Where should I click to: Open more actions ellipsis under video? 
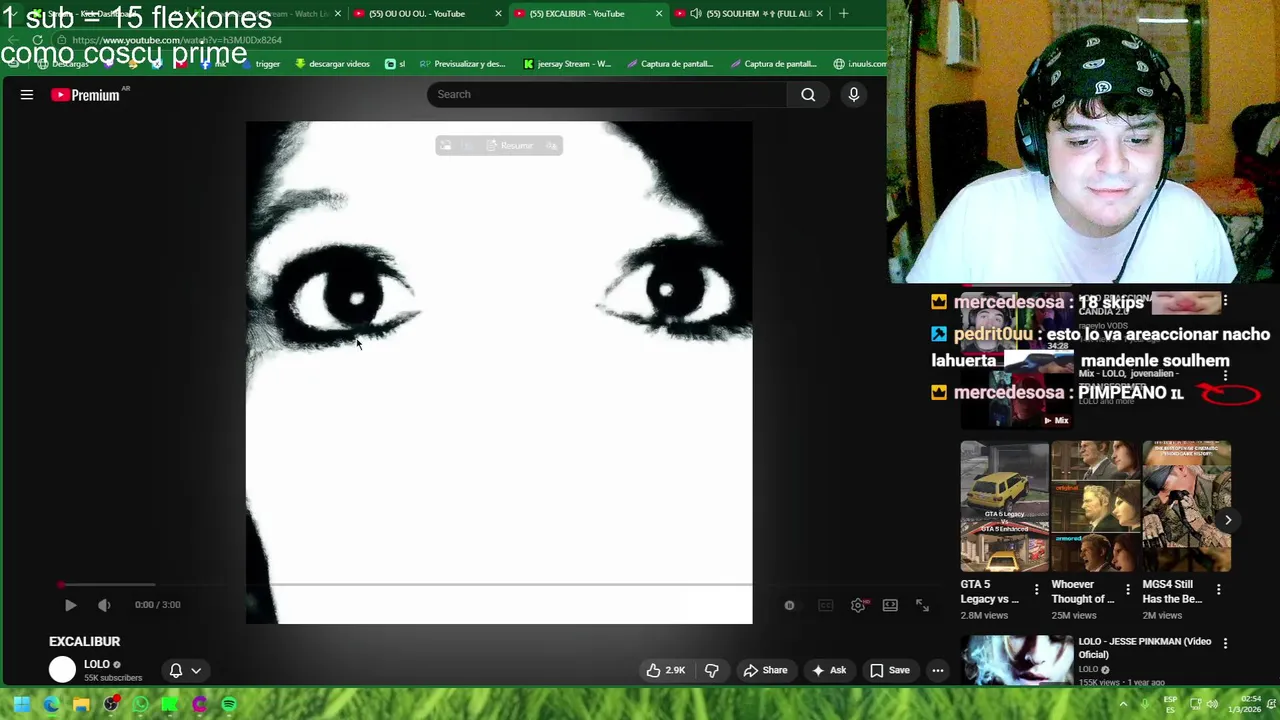pos(937,670)
